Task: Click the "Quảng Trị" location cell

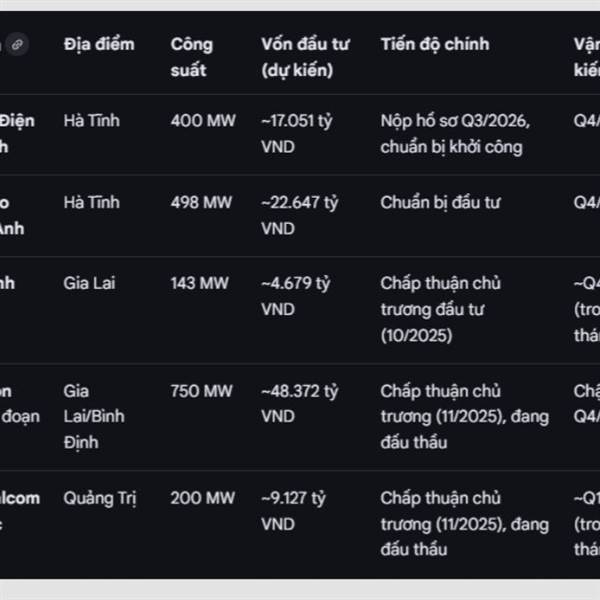Action: point(99,498)
